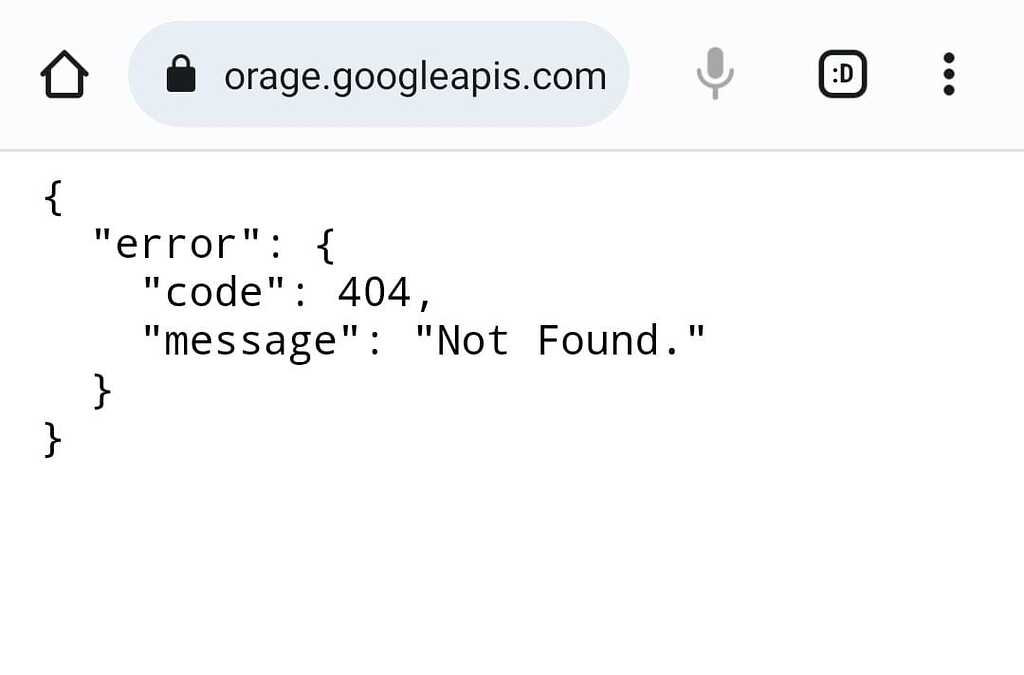Open the overflow menu on the right
Screen dimensions: 1024x675
pyautogui.click(x=948, y=73)
